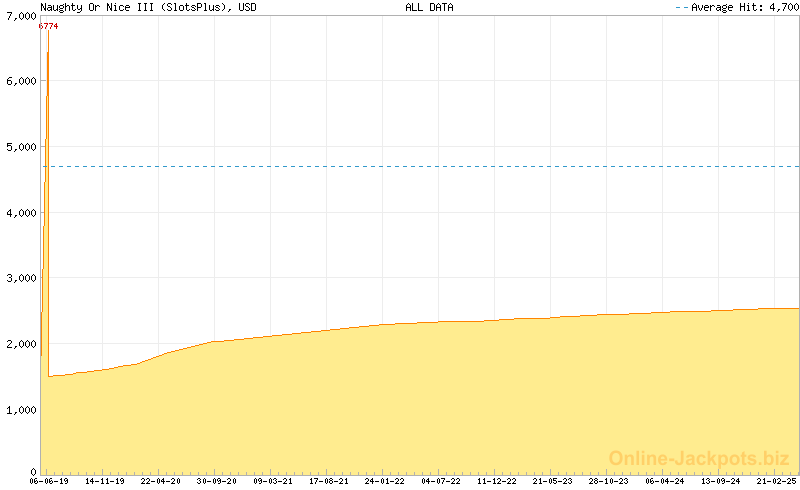Click the red 6774 peak value label
The height and width of the screenshot is (490, 800).
click(x=48, y=26)
